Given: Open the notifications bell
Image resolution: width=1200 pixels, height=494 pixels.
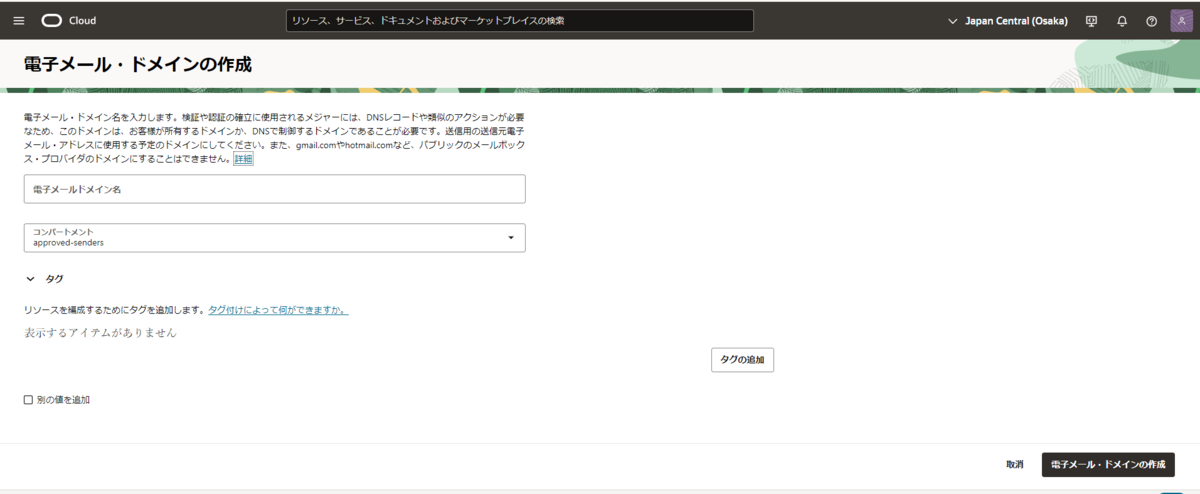Looking at the screenshot, I should [1122, 20].
